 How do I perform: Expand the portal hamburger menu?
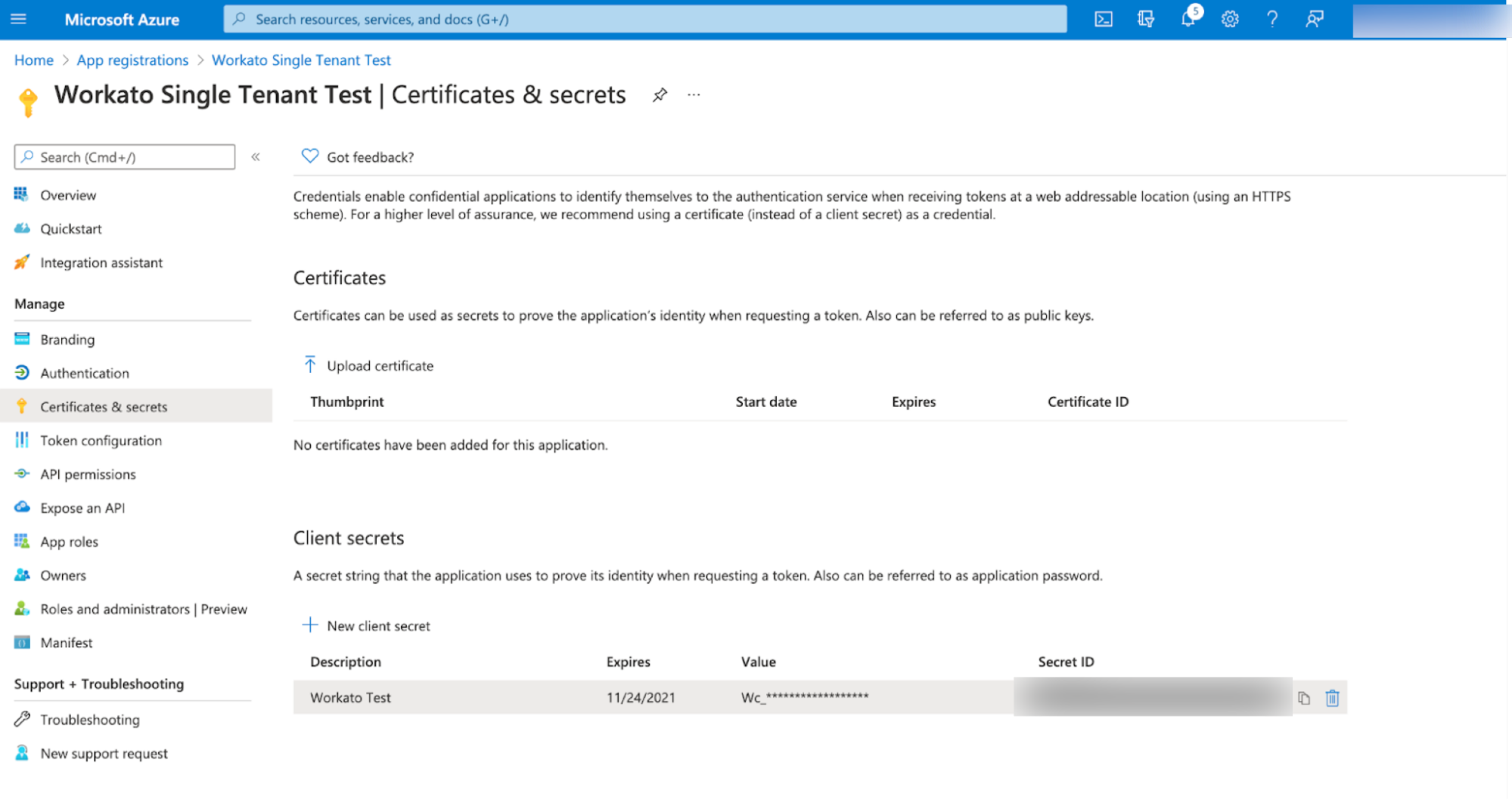point(18,19)
